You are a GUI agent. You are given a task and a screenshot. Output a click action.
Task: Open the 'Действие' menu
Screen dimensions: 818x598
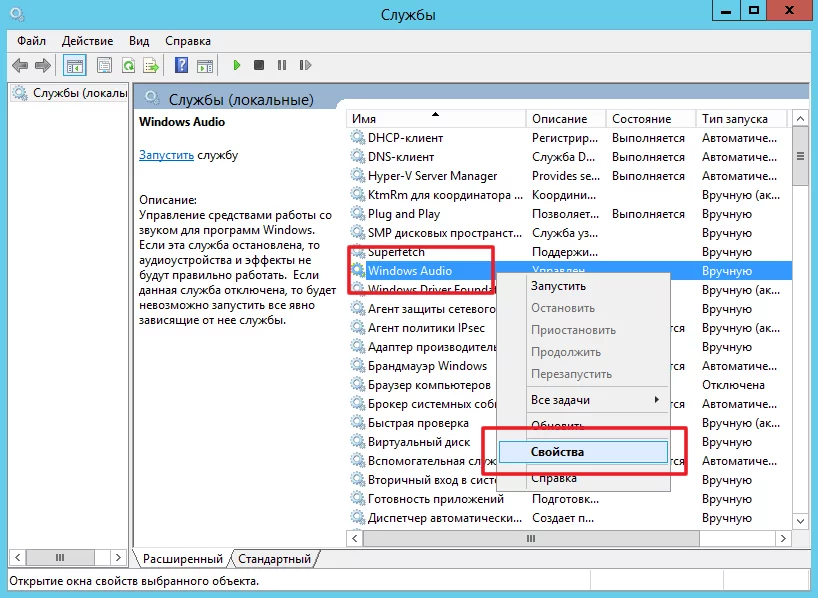click(x=87, y=41)
